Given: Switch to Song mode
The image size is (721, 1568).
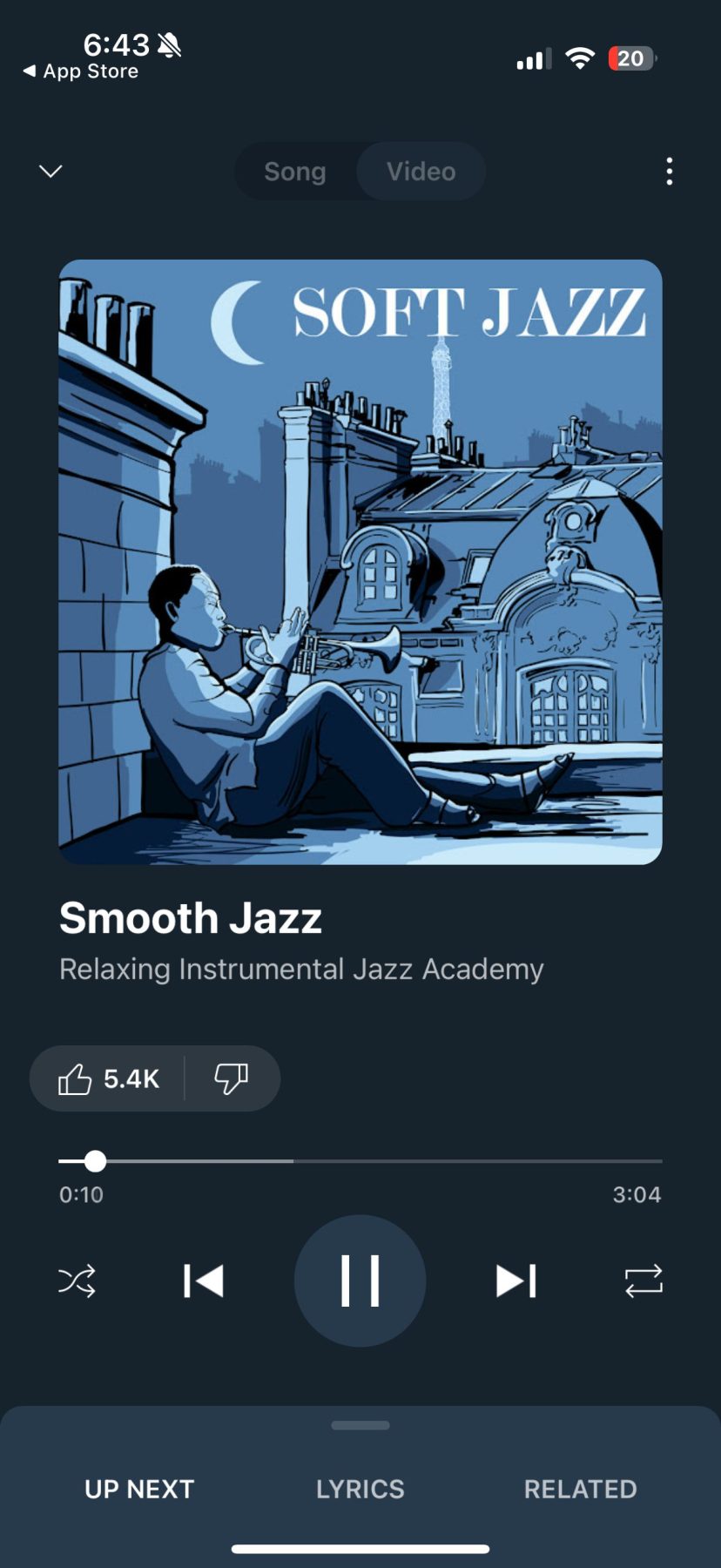Looking at the screenshot, I should click(295, 172).
